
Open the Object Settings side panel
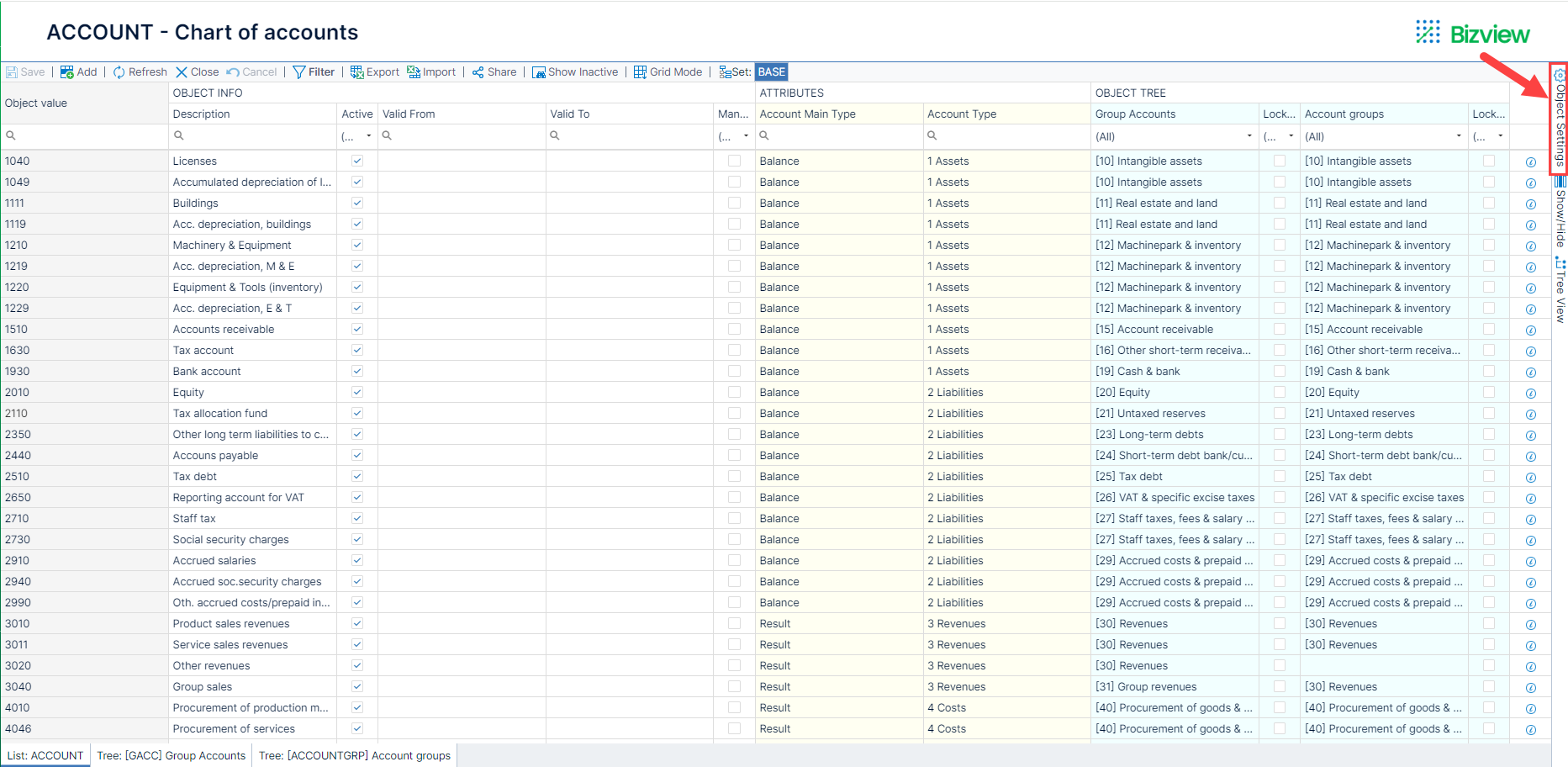pos(1560,118)
